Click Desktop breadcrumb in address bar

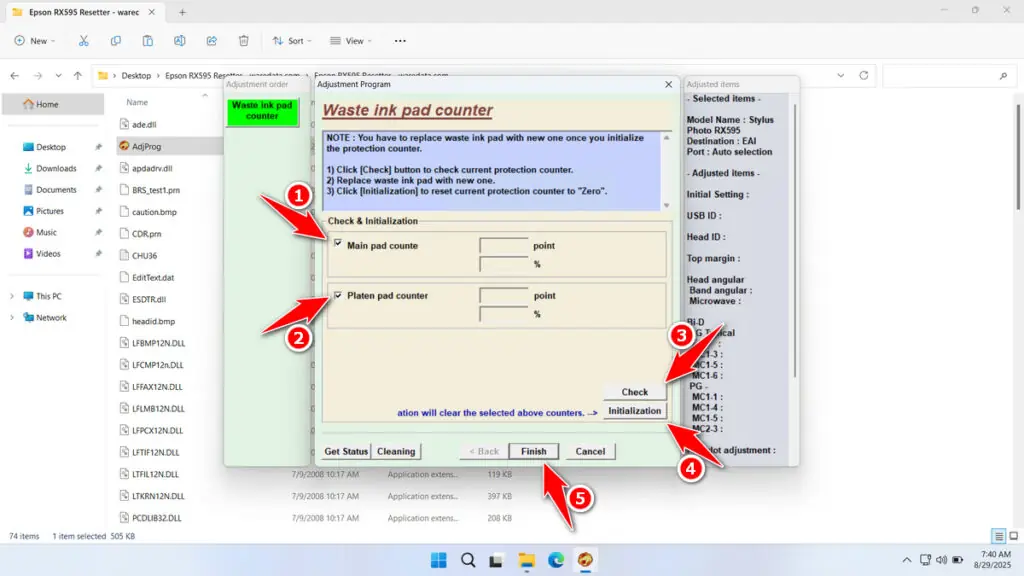(136, 76)
